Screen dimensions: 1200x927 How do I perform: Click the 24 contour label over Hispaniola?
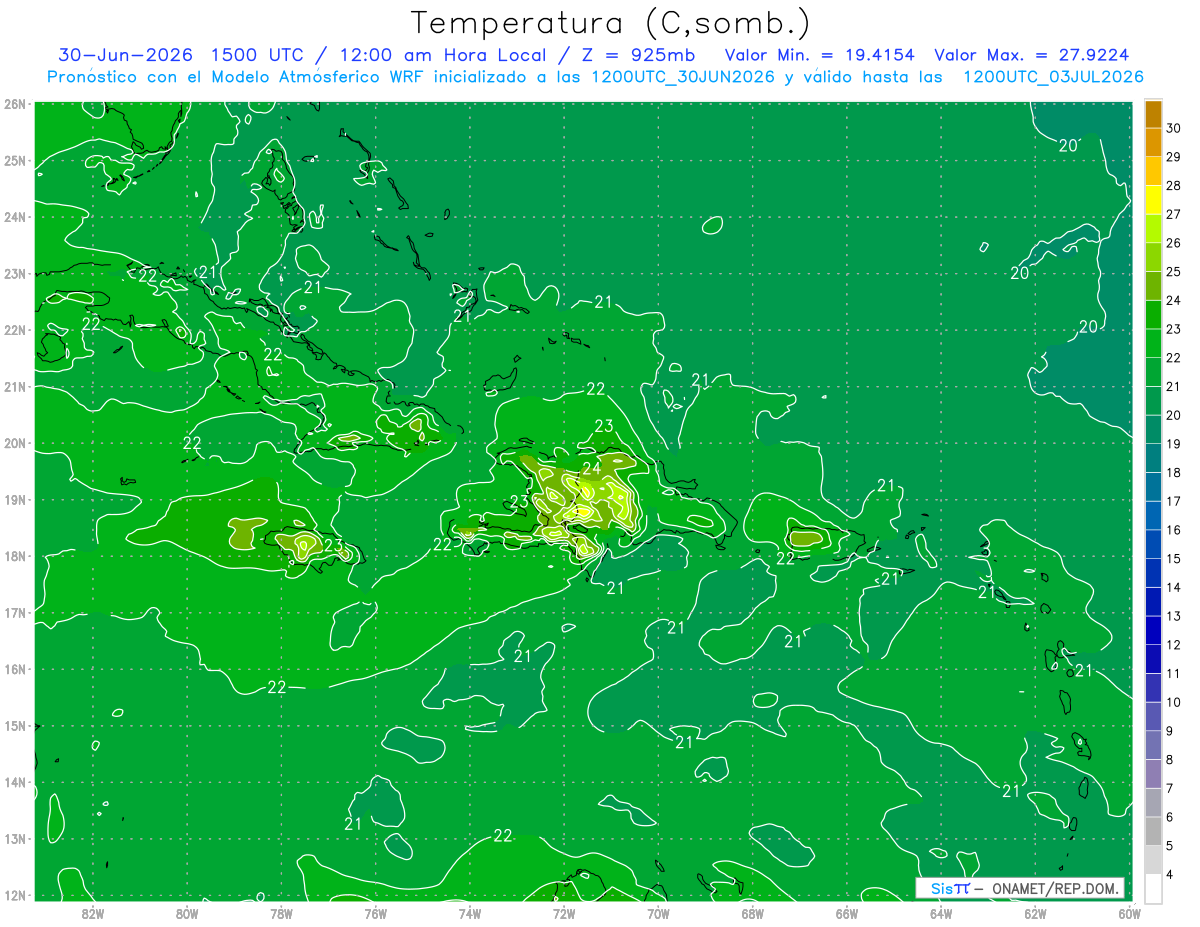591,468
